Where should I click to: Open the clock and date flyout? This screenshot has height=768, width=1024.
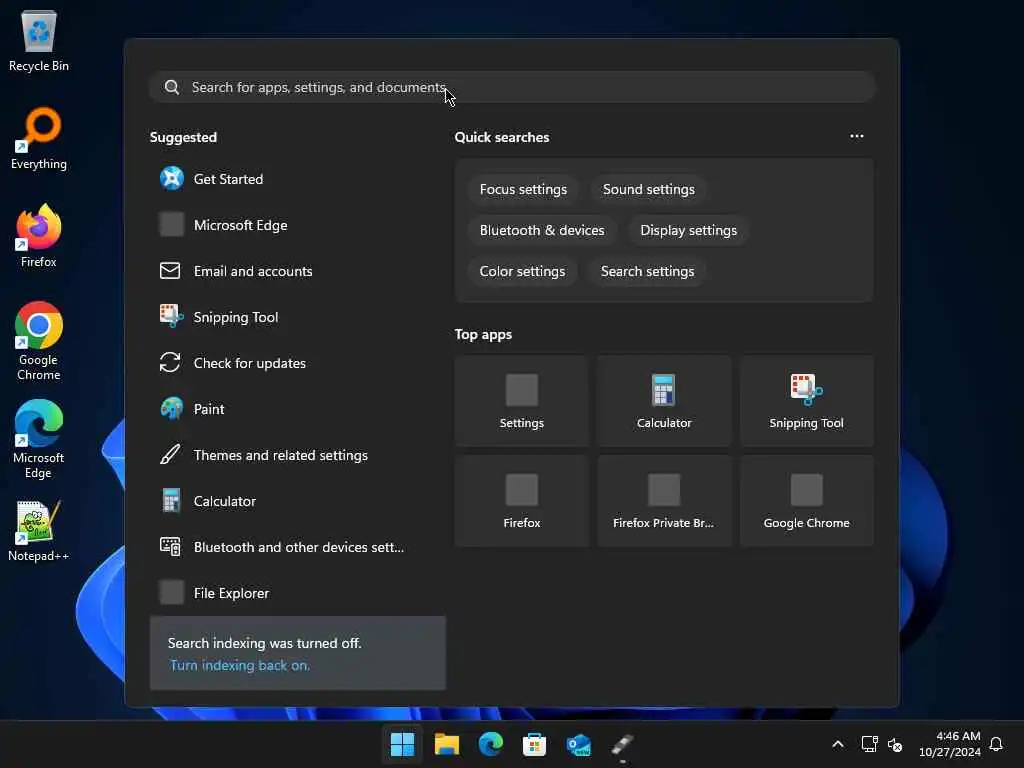pos(950,744)
